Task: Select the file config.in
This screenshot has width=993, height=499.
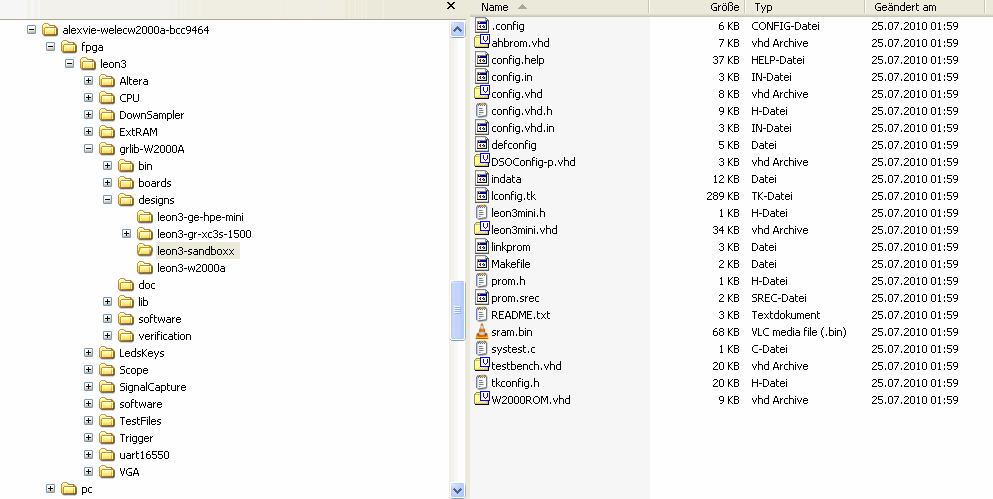Action: click(x=512, y=77)
